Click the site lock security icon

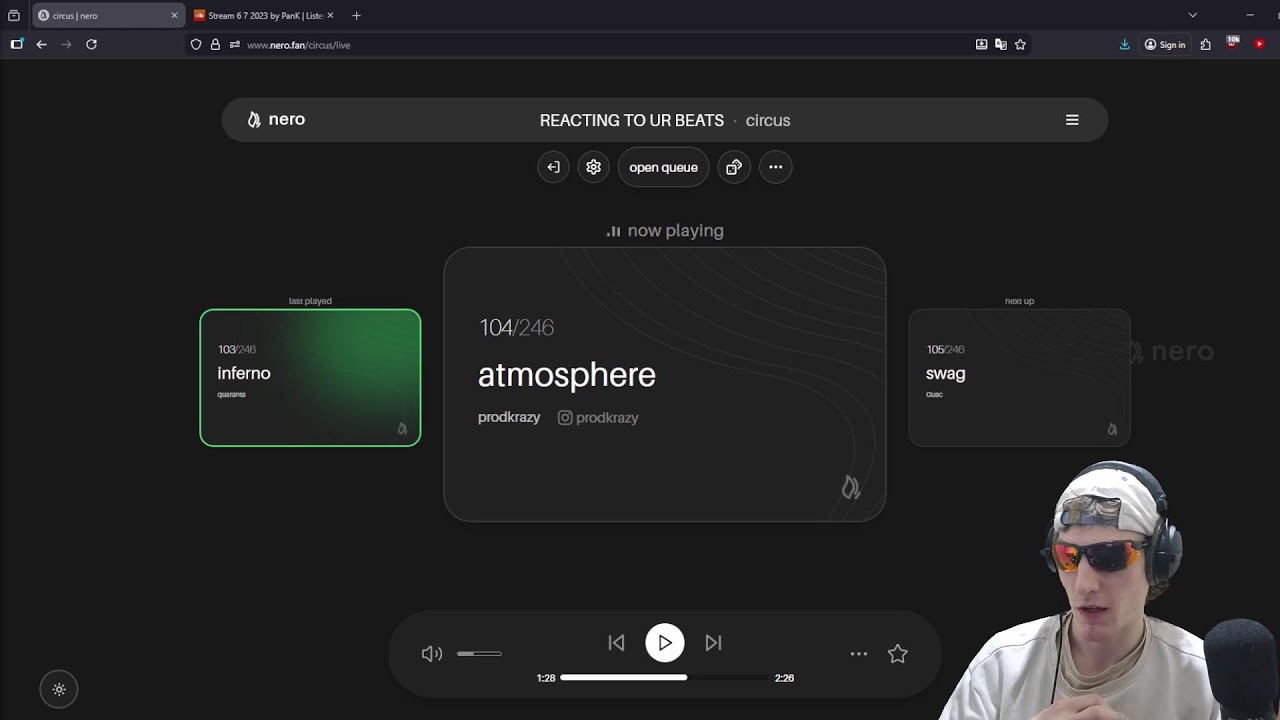click(215, 44)
